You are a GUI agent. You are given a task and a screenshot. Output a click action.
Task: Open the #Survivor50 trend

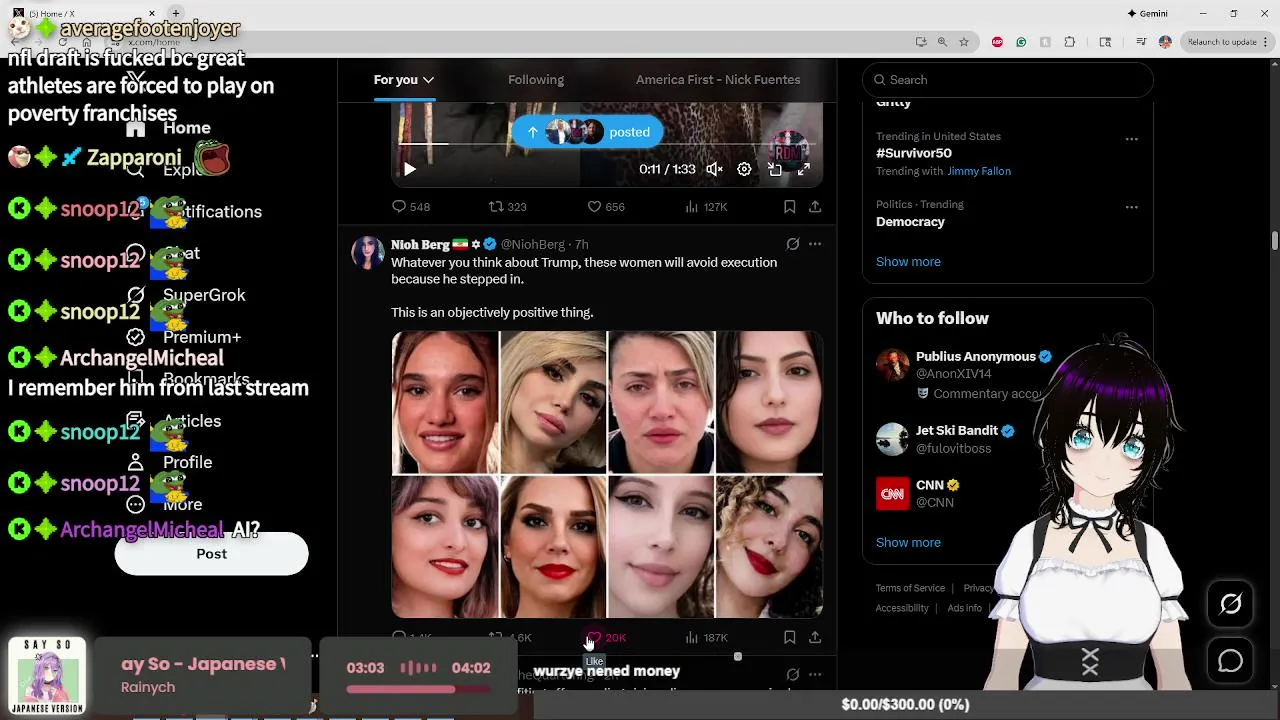[x=914, y=153]
